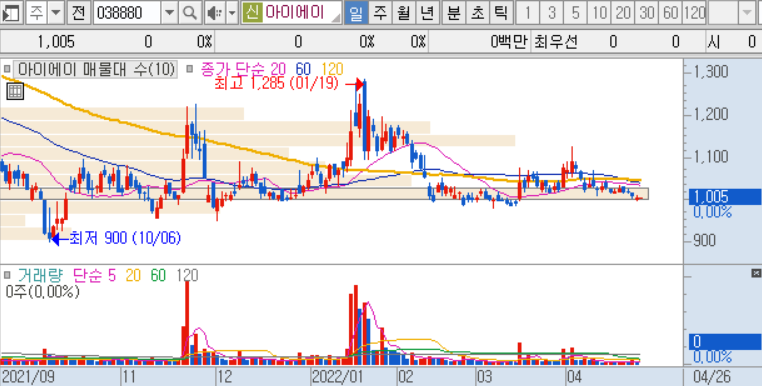This screenshot has width=762, height=386.
Task: Click the 아이에이 매물대 수(10) indicator label
Action: (95, 69)
